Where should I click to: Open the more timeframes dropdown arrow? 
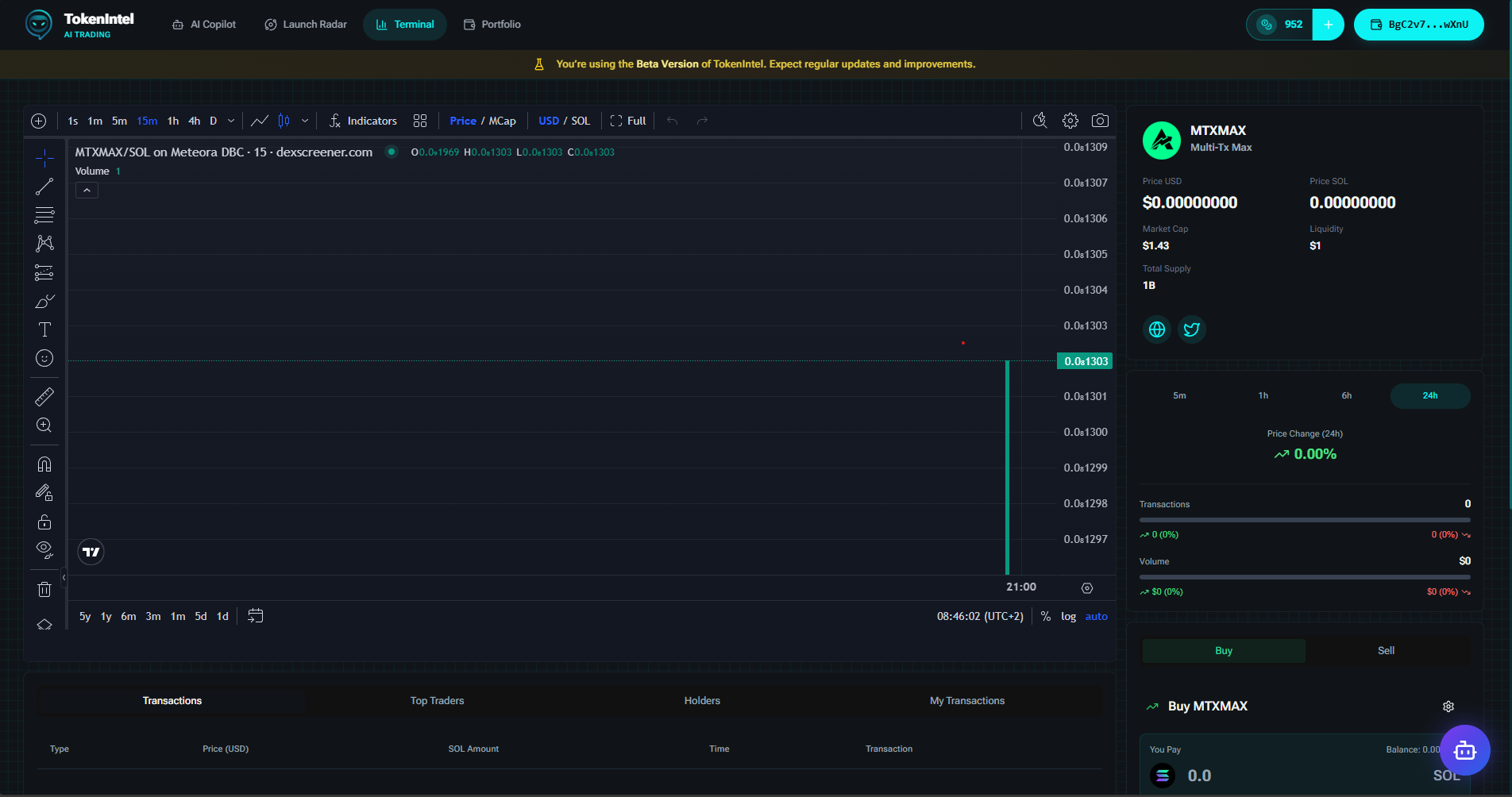point(231,121)
